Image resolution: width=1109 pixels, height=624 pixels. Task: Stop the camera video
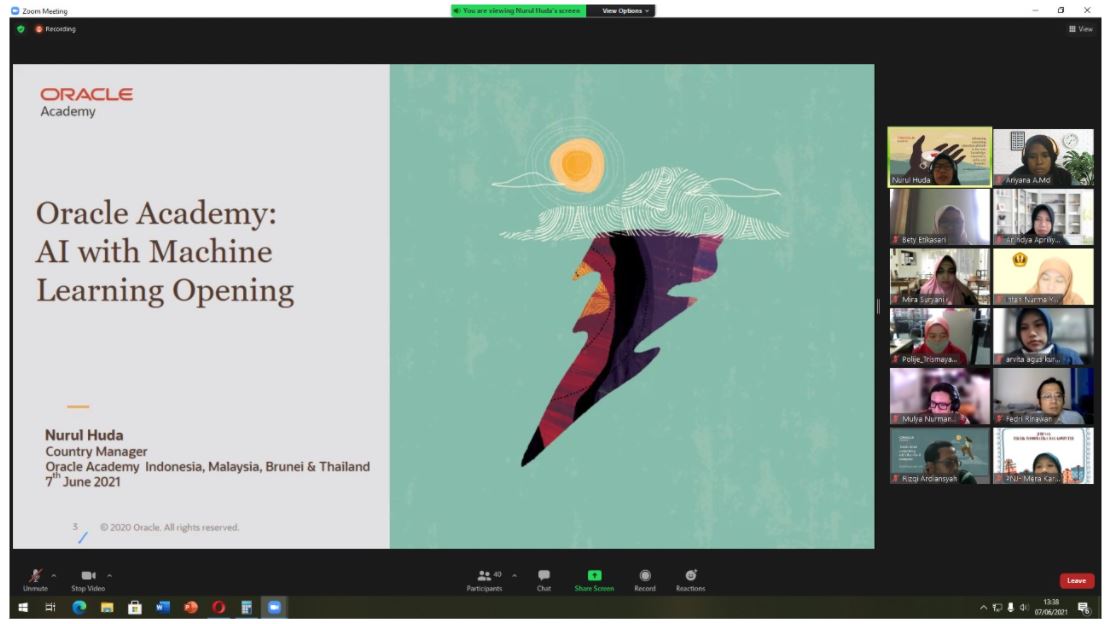[x=87, y=579]
